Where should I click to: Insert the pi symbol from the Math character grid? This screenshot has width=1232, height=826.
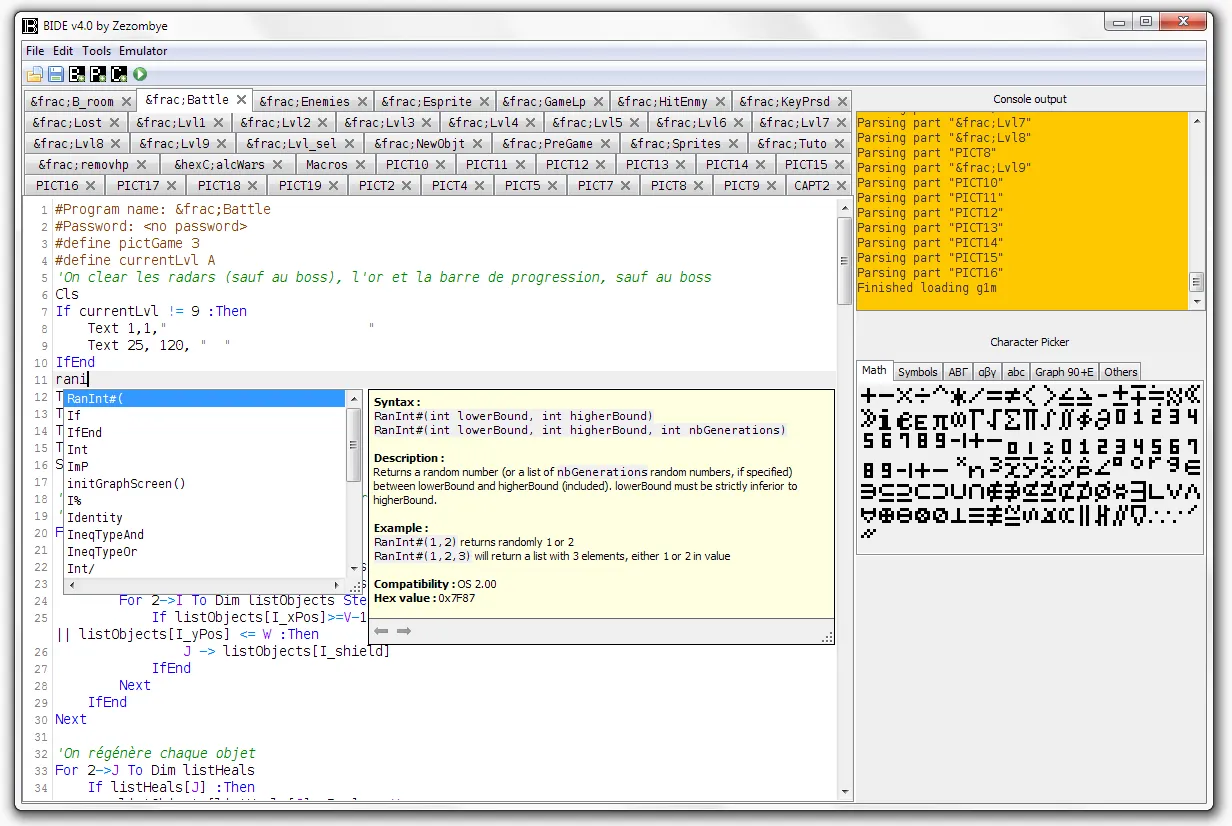point(942,421)
